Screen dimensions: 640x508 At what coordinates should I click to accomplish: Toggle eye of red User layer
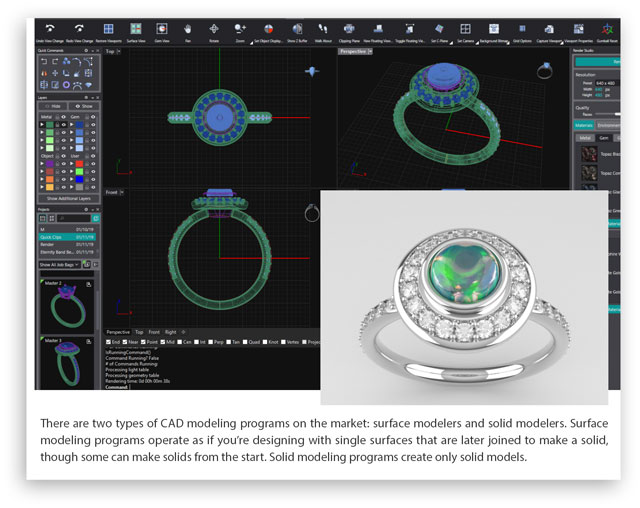click(x=93, y=164)
